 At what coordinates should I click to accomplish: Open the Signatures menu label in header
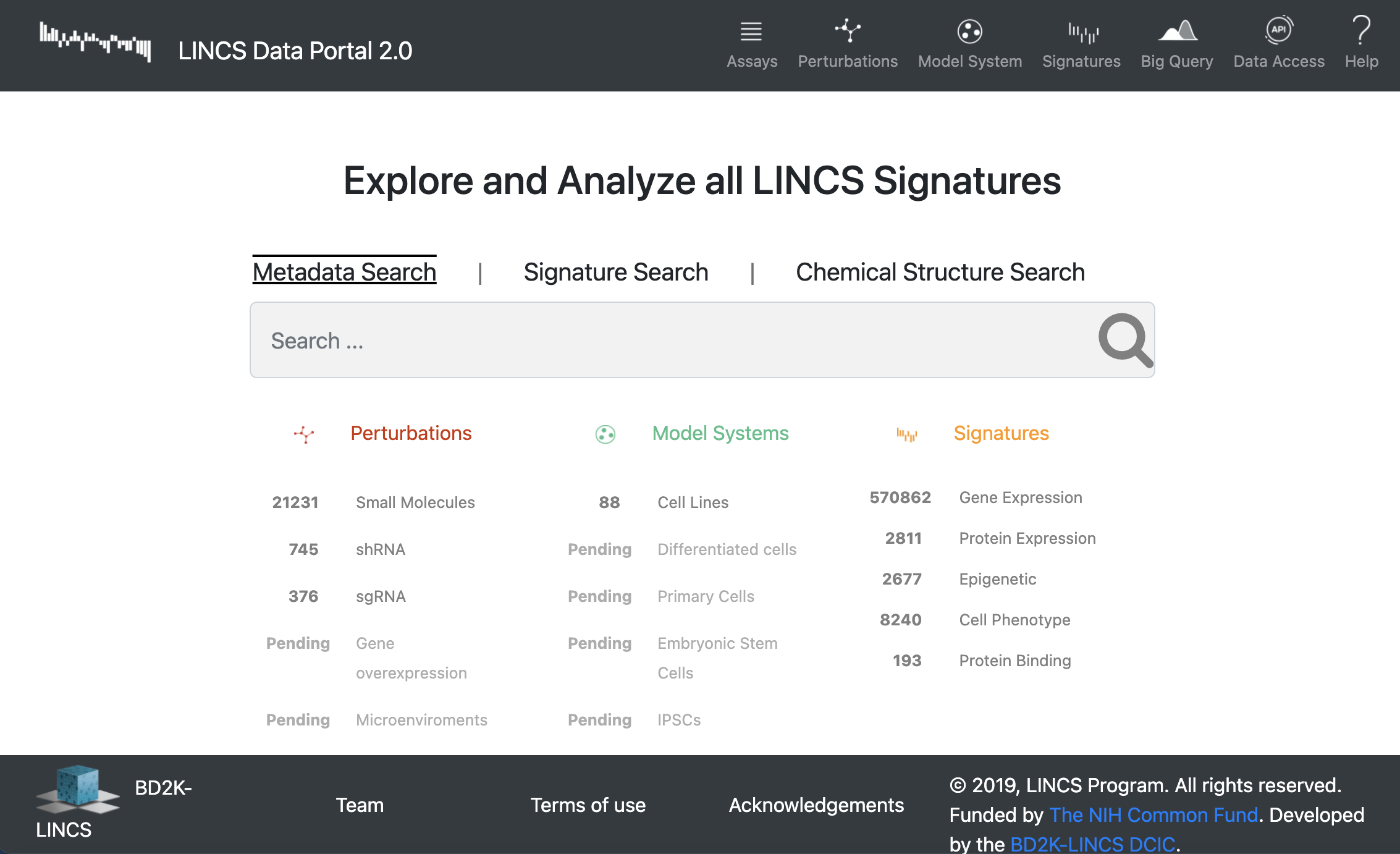[1081, 61]
